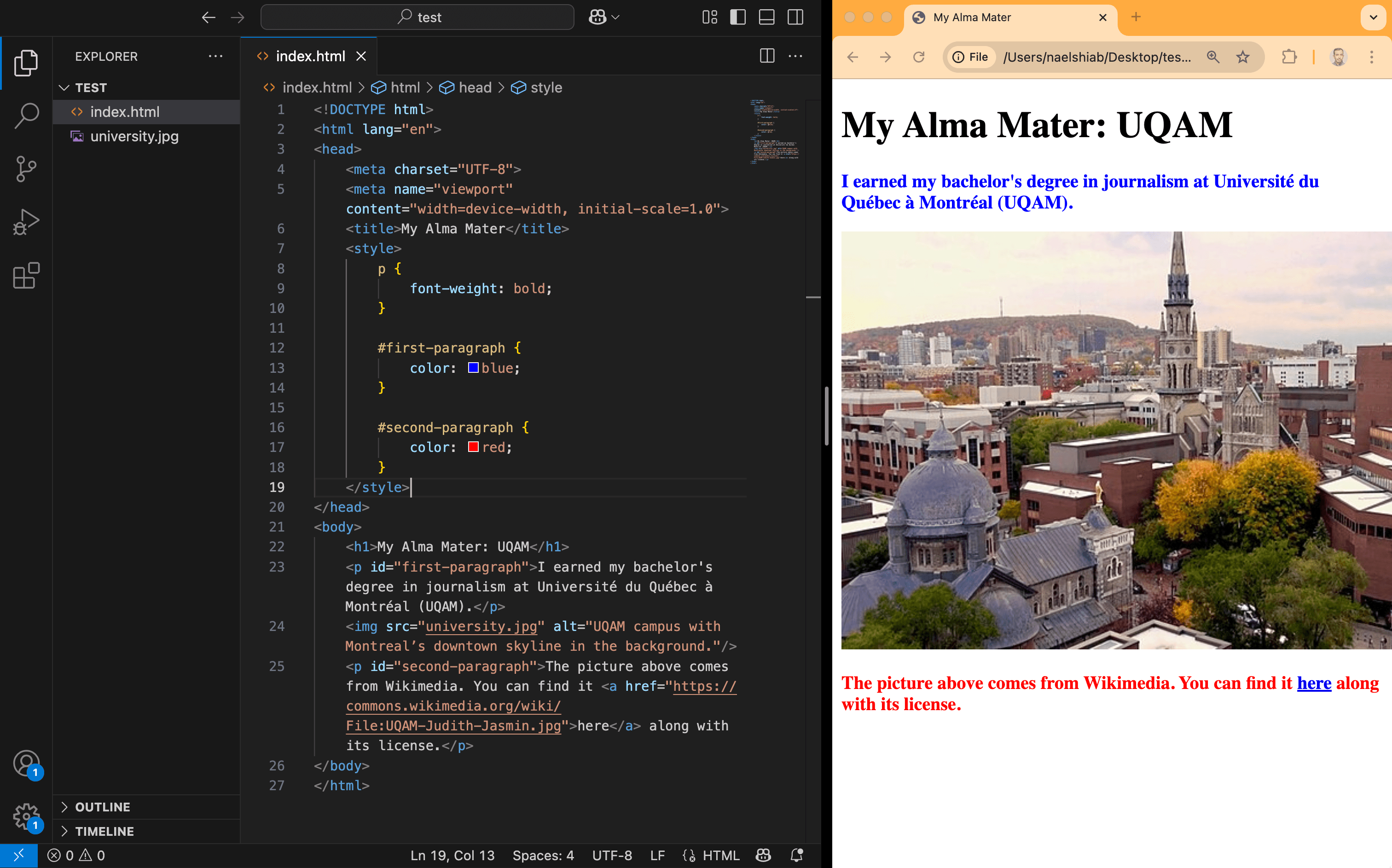Expand the OUTLINE section
Image resolution: width=1392 pixels, height=868 pixels.
point(103,807)
